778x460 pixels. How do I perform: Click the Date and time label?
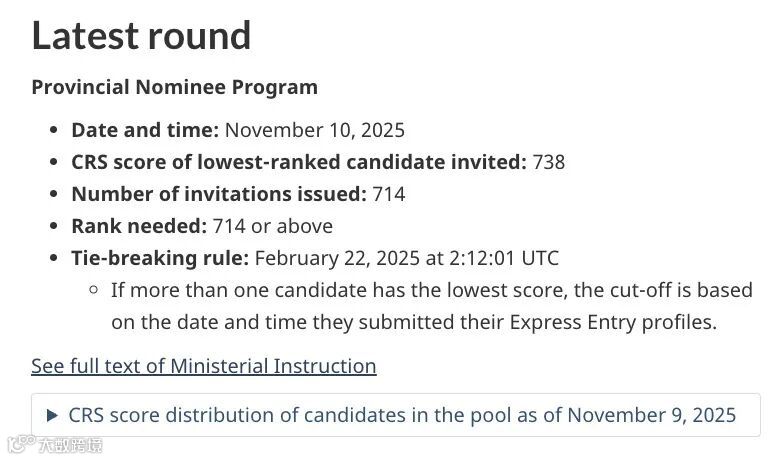[145, 130]
